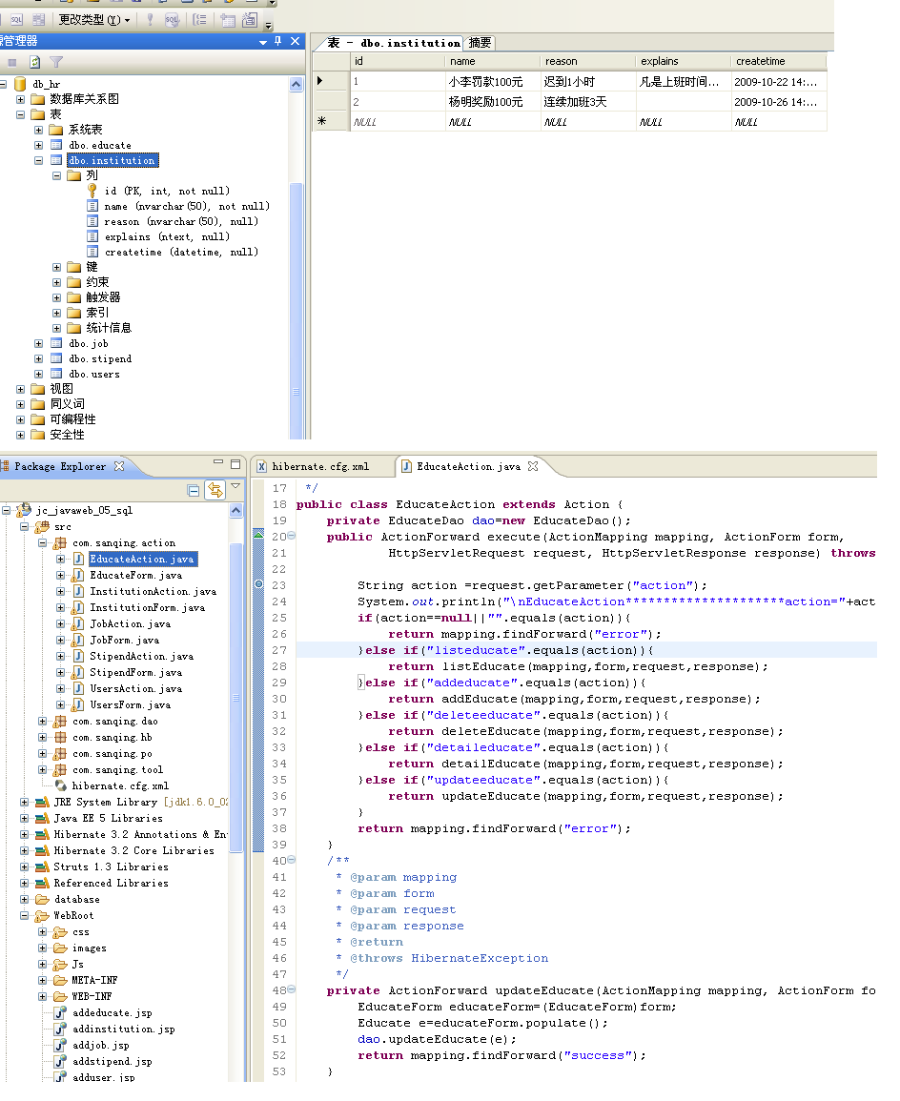Fold the Javadoc comment at line 40
The image size is (900, 1101).
[x=292, y=860]
